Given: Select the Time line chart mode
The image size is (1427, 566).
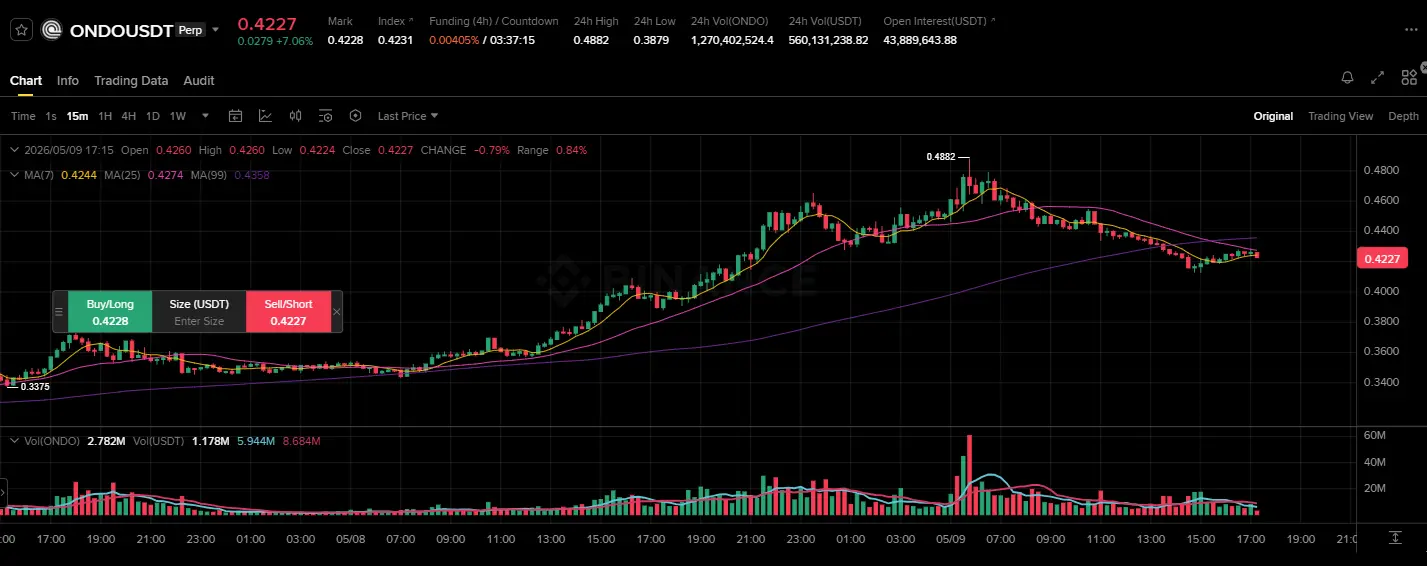Looking at the screenshot, I should tap(23, 116).
